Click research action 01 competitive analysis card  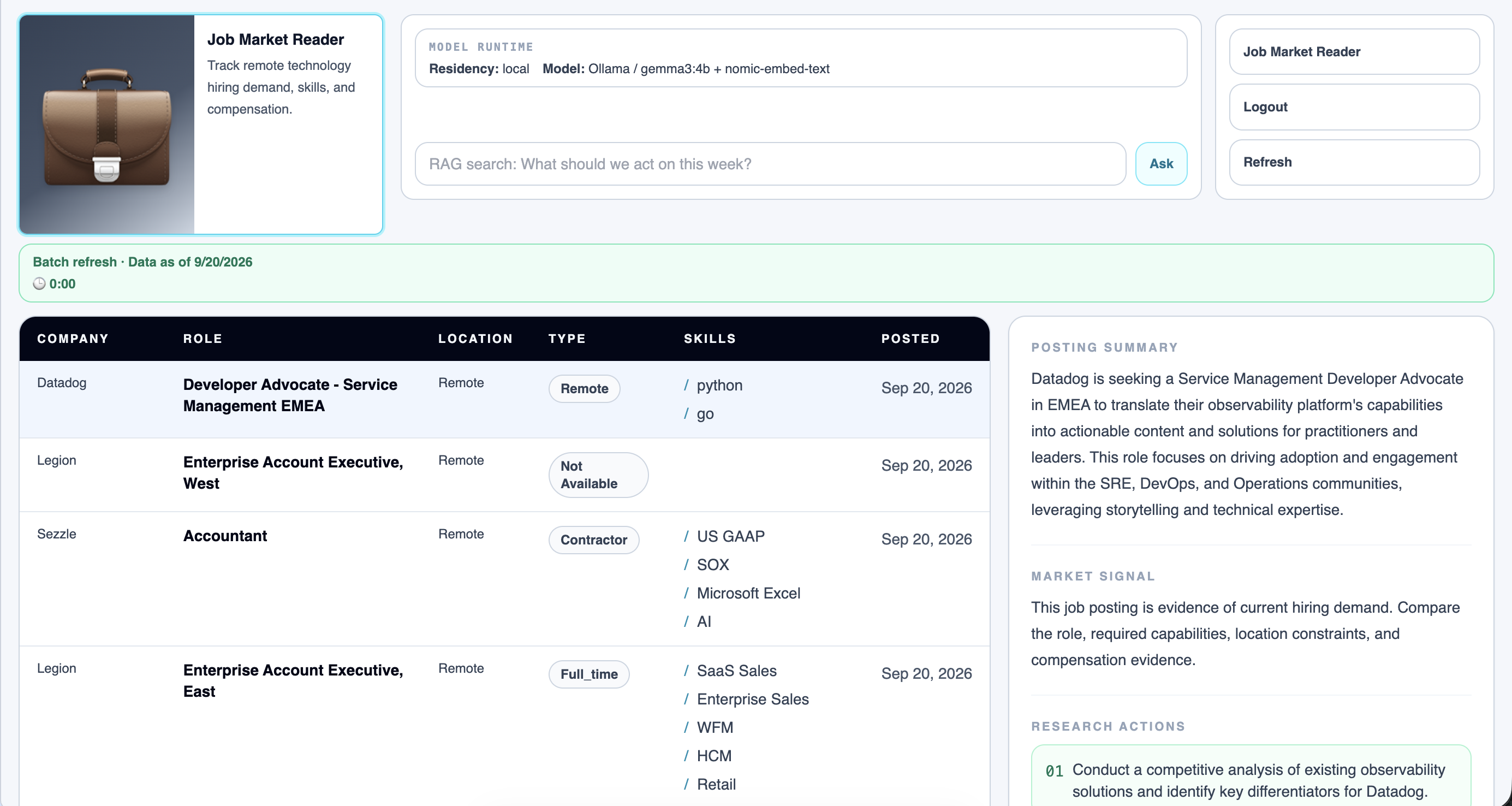(x=1251, y=775)
